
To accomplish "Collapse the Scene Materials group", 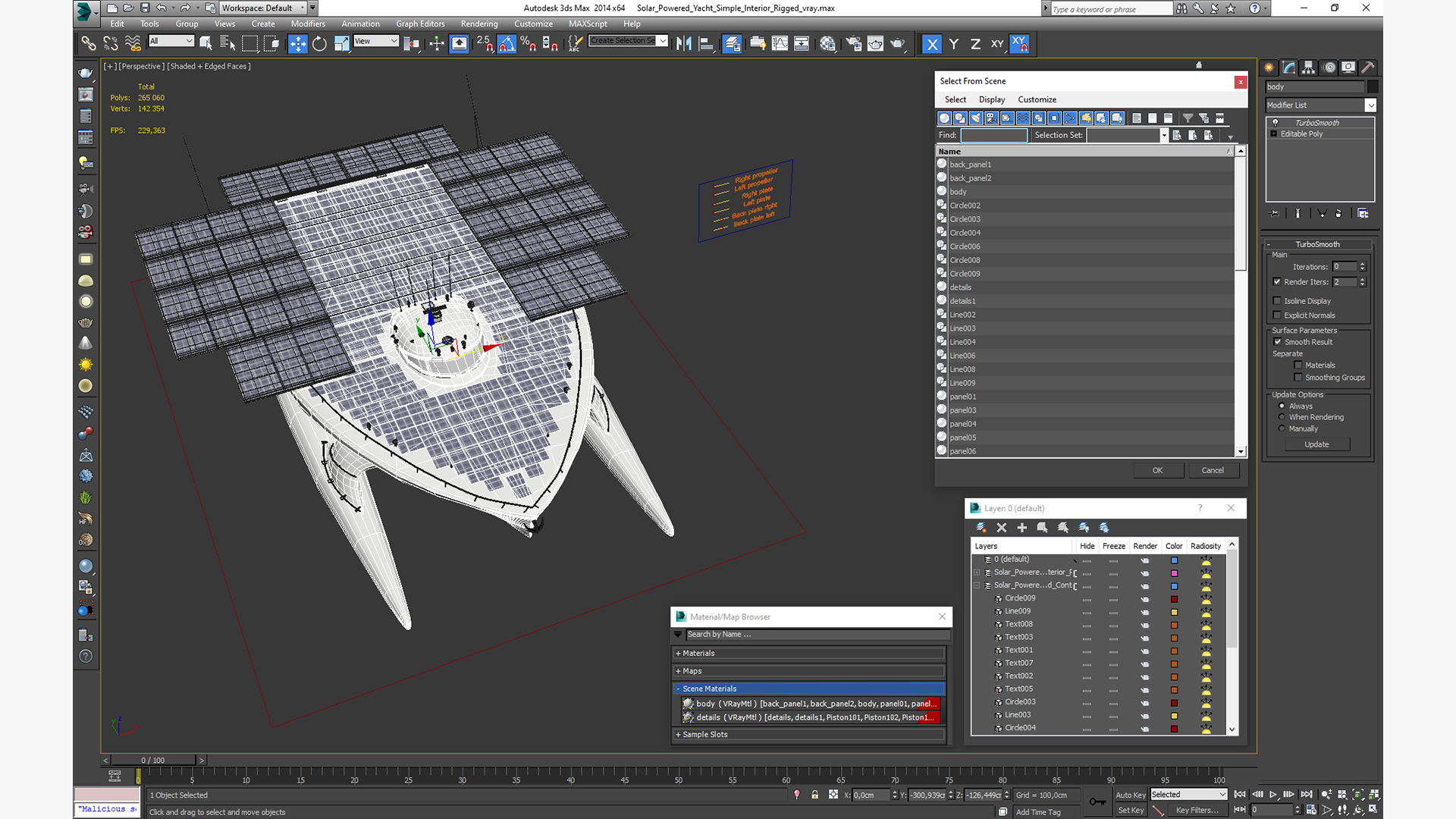I will tap(809, 689).
